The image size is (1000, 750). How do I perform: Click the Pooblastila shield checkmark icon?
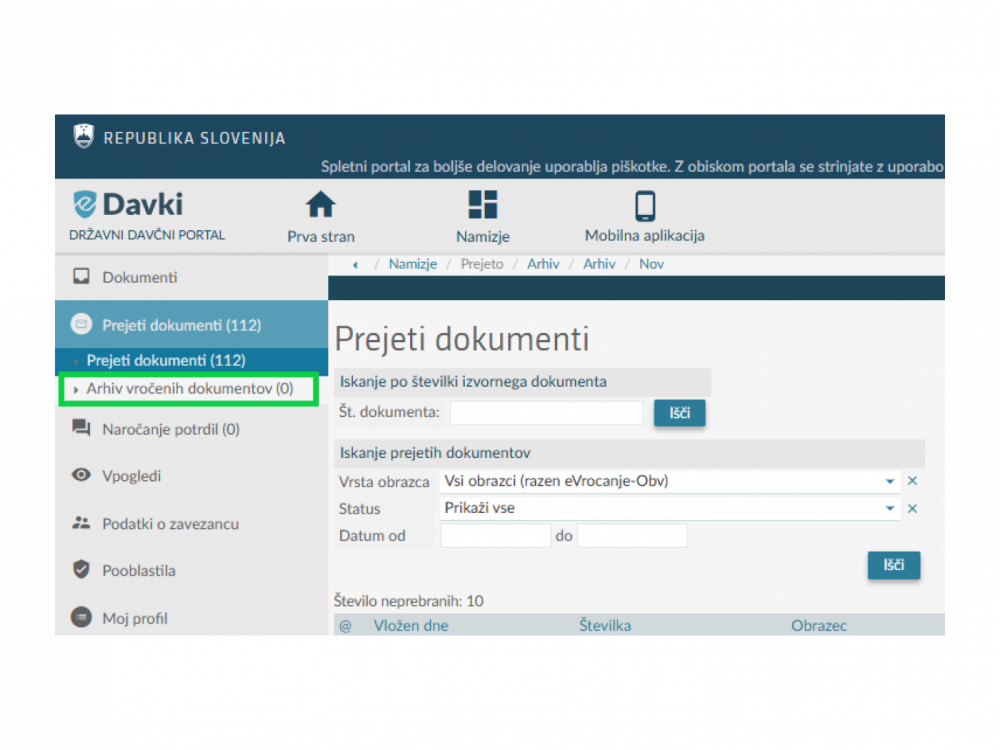point(81,569)
